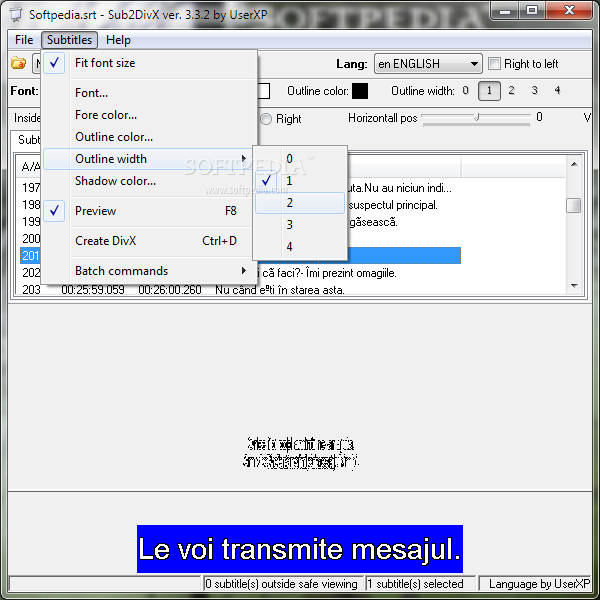
Task: Choose Outline color... menu entry
Action: [148, 137]
